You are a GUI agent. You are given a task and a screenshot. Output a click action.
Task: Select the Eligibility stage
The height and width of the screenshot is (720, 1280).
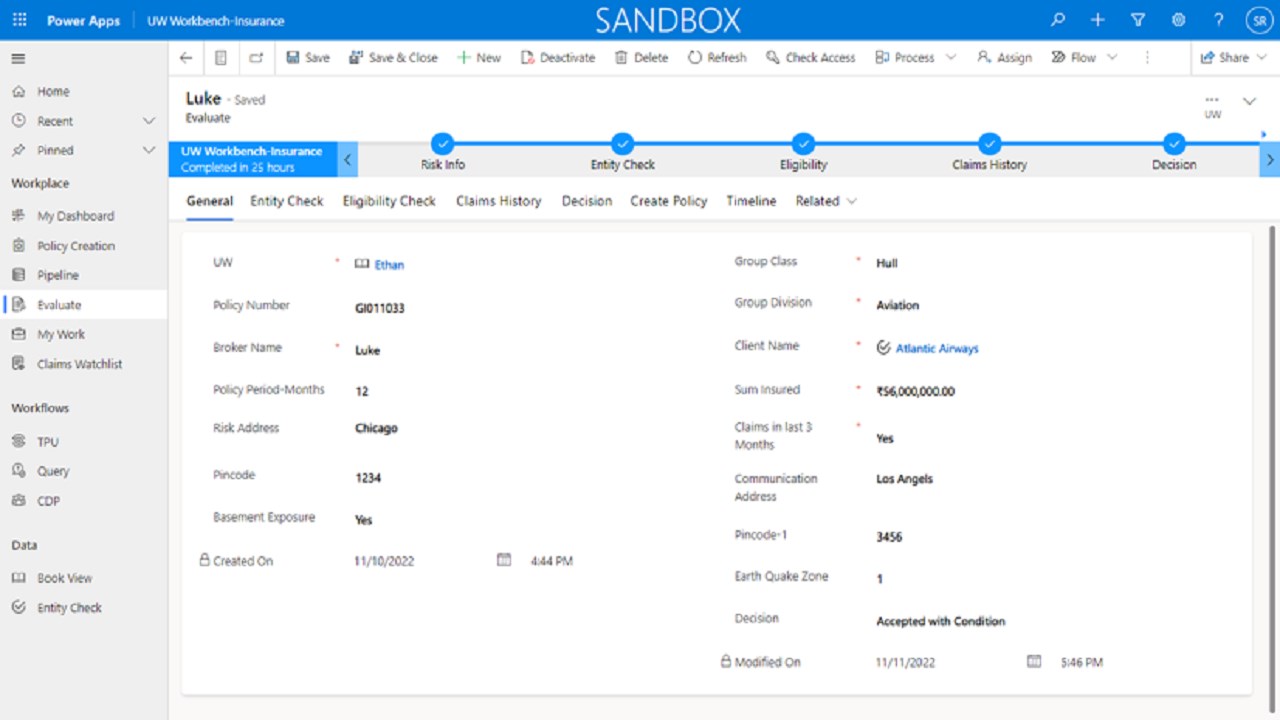(803, 144)
